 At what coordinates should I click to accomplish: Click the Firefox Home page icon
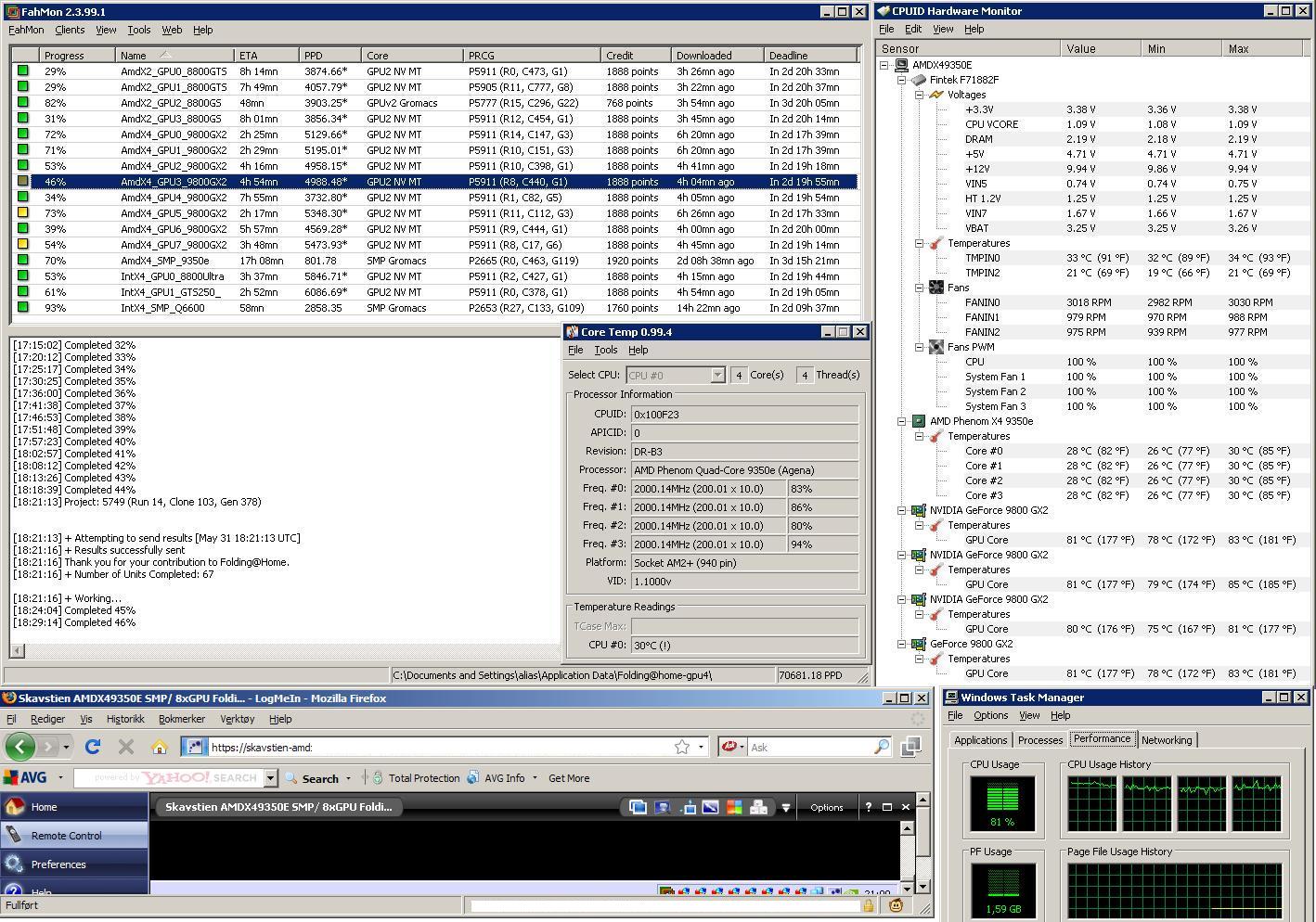click(160, 747)
